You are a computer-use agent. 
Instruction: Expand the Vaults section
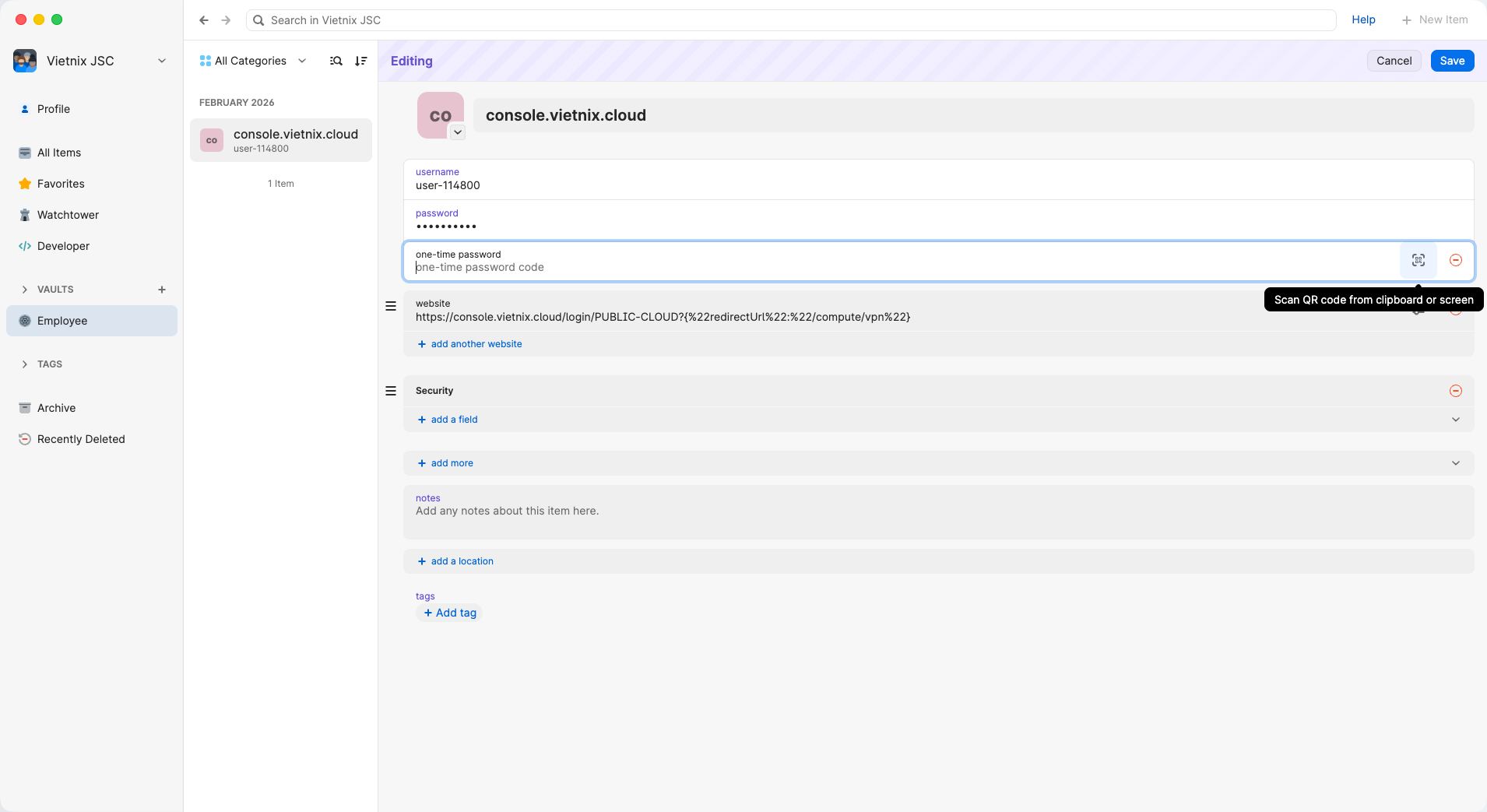coord(25,290)
